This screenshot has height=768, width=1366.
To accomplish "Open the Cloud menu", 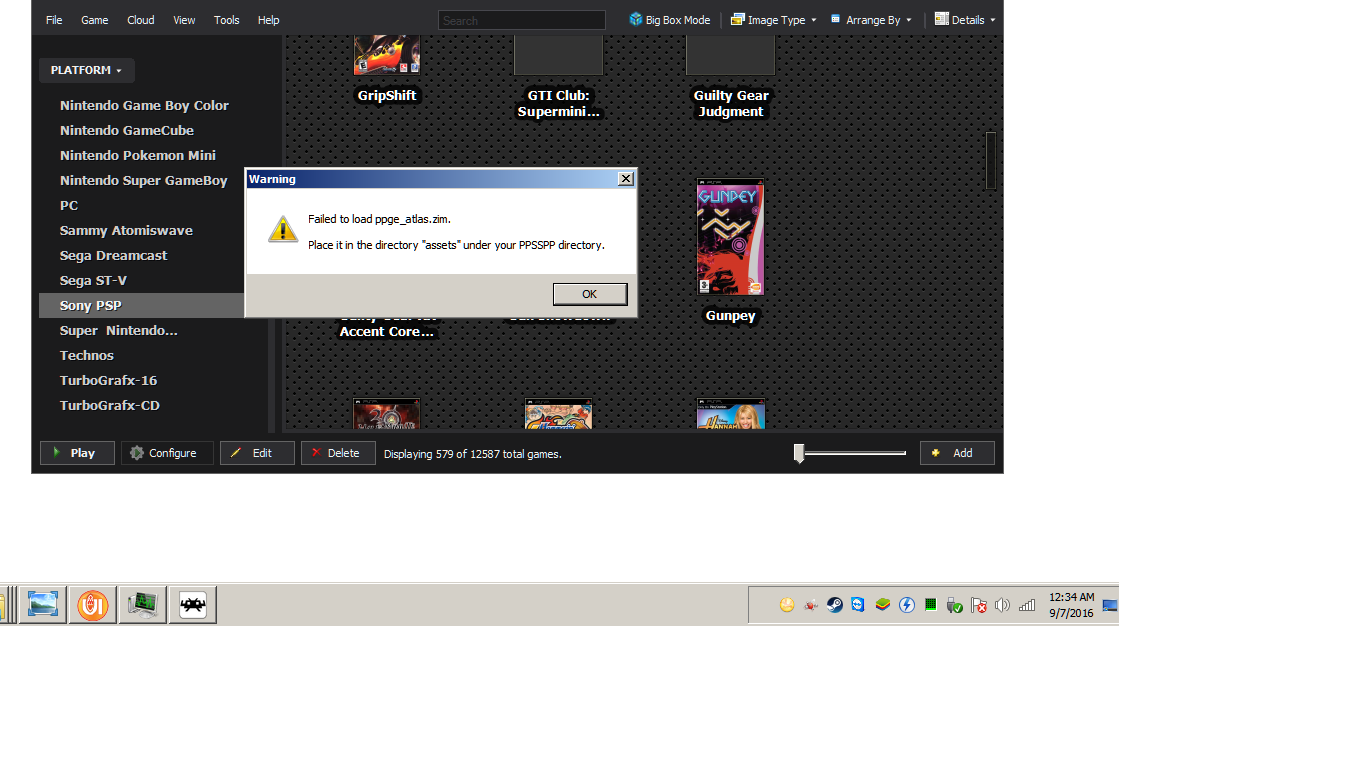I will (x=141, y=20).
